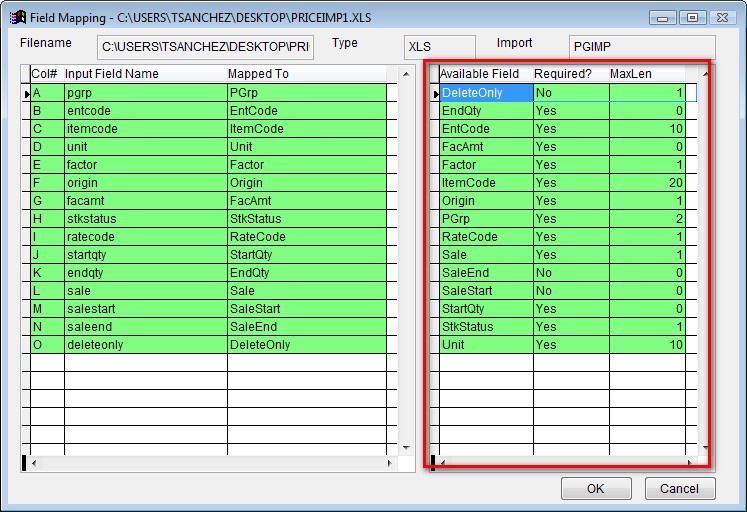This screenshot has height=512, width=747.
Task: Select the entcode input field cell
Action: [146, 111]
